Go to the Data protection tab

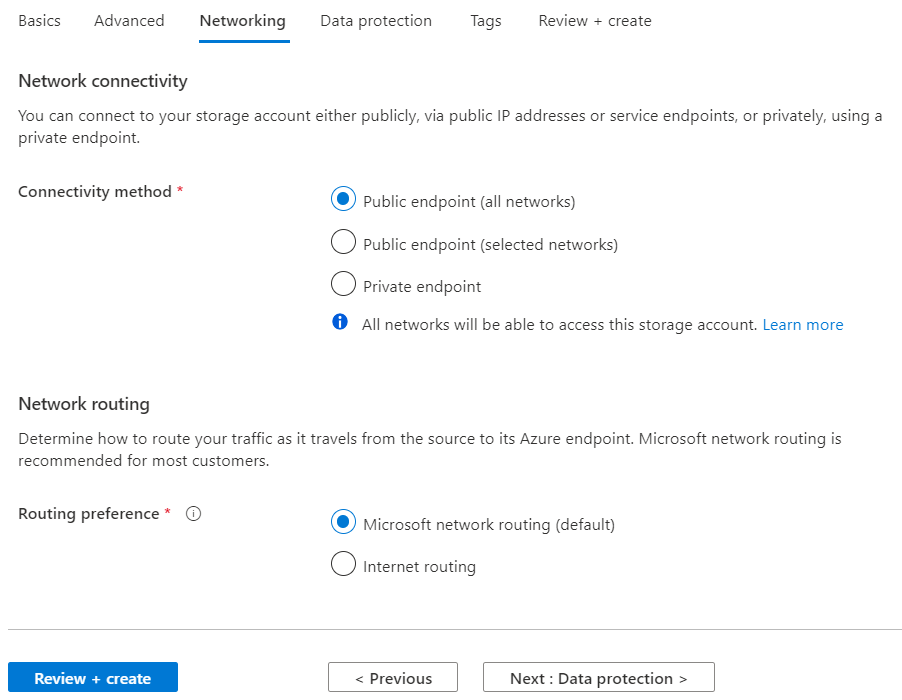click(x=376, y=21)
